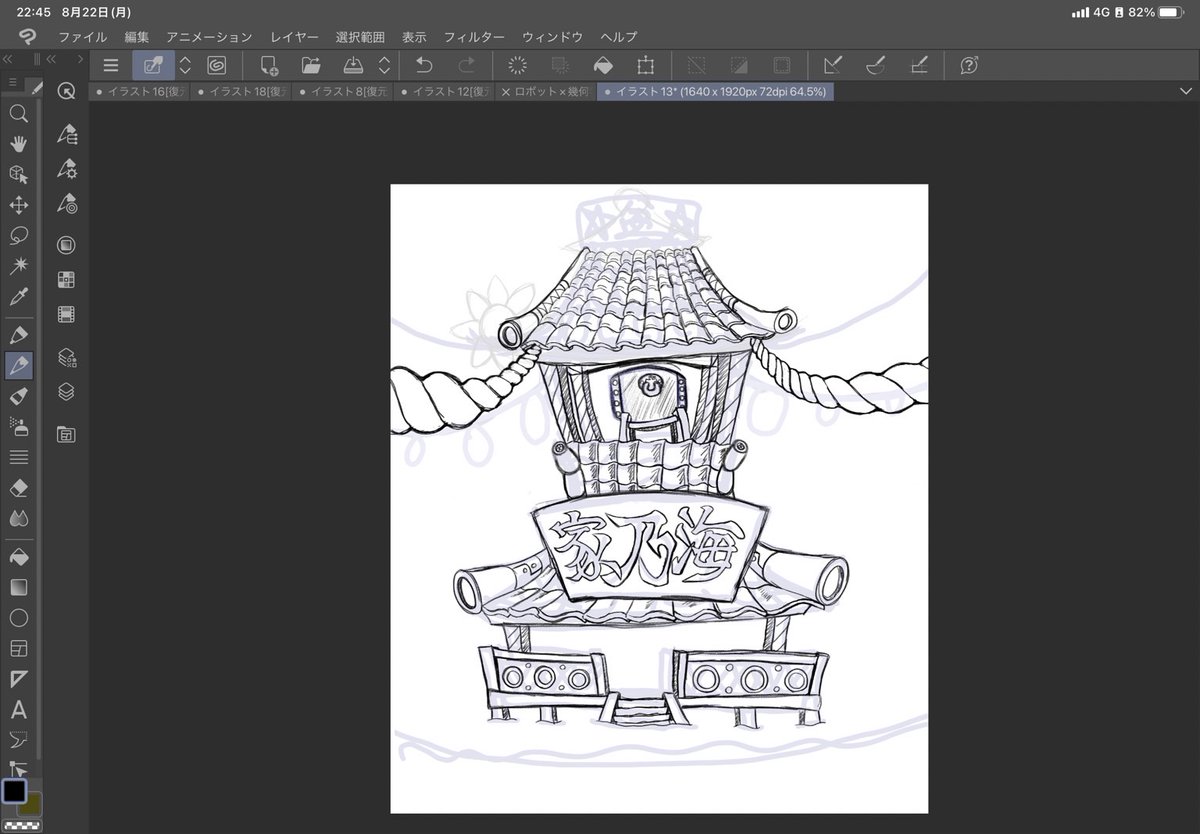Open the Tool Property palette
The width and height of the screenshot is (1200, 834).
pyautogui.click(x=66, y=168)
